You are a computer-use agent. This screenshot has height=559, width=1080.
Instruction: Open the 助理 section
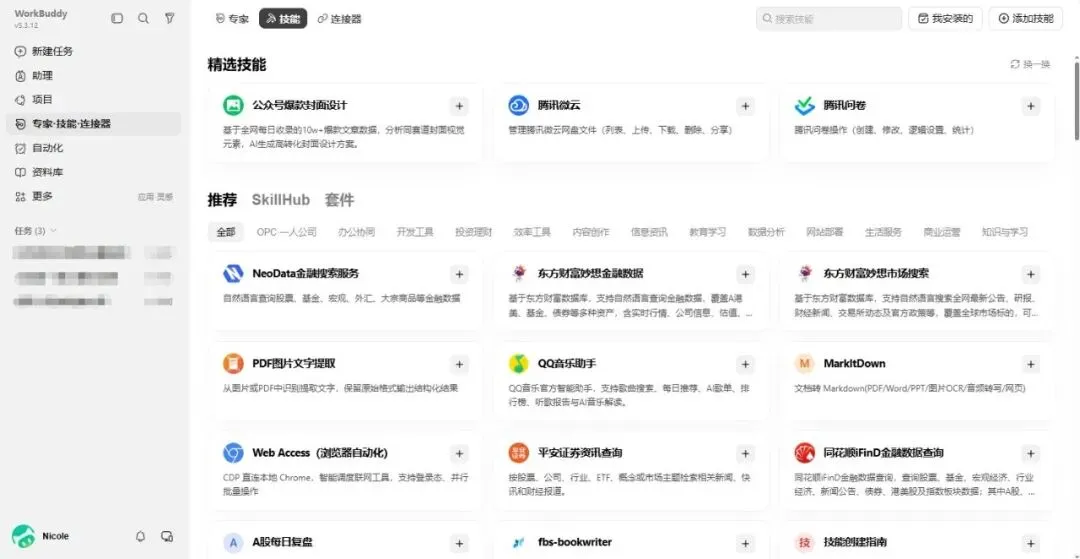pos(94,76)
